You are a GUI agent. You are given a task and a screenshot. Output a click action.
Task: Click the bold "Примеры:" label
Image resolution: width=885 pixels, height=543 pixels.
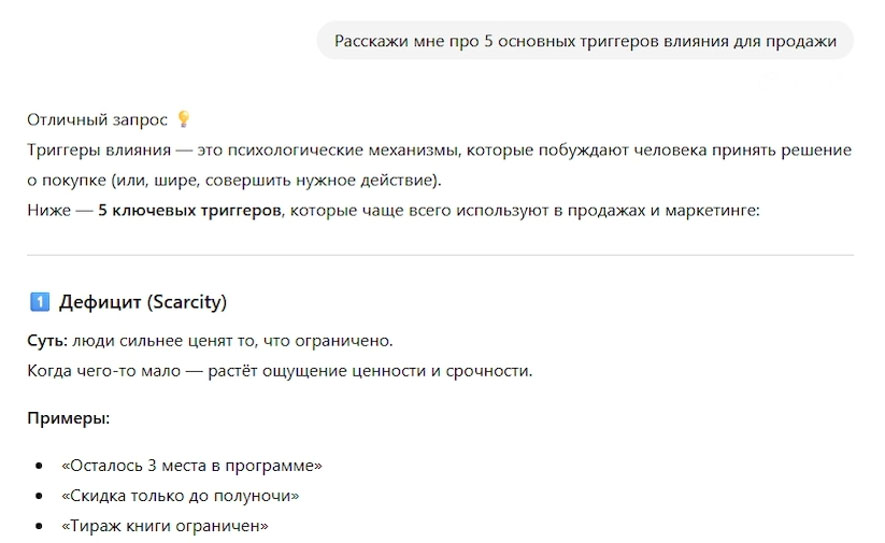68,418
